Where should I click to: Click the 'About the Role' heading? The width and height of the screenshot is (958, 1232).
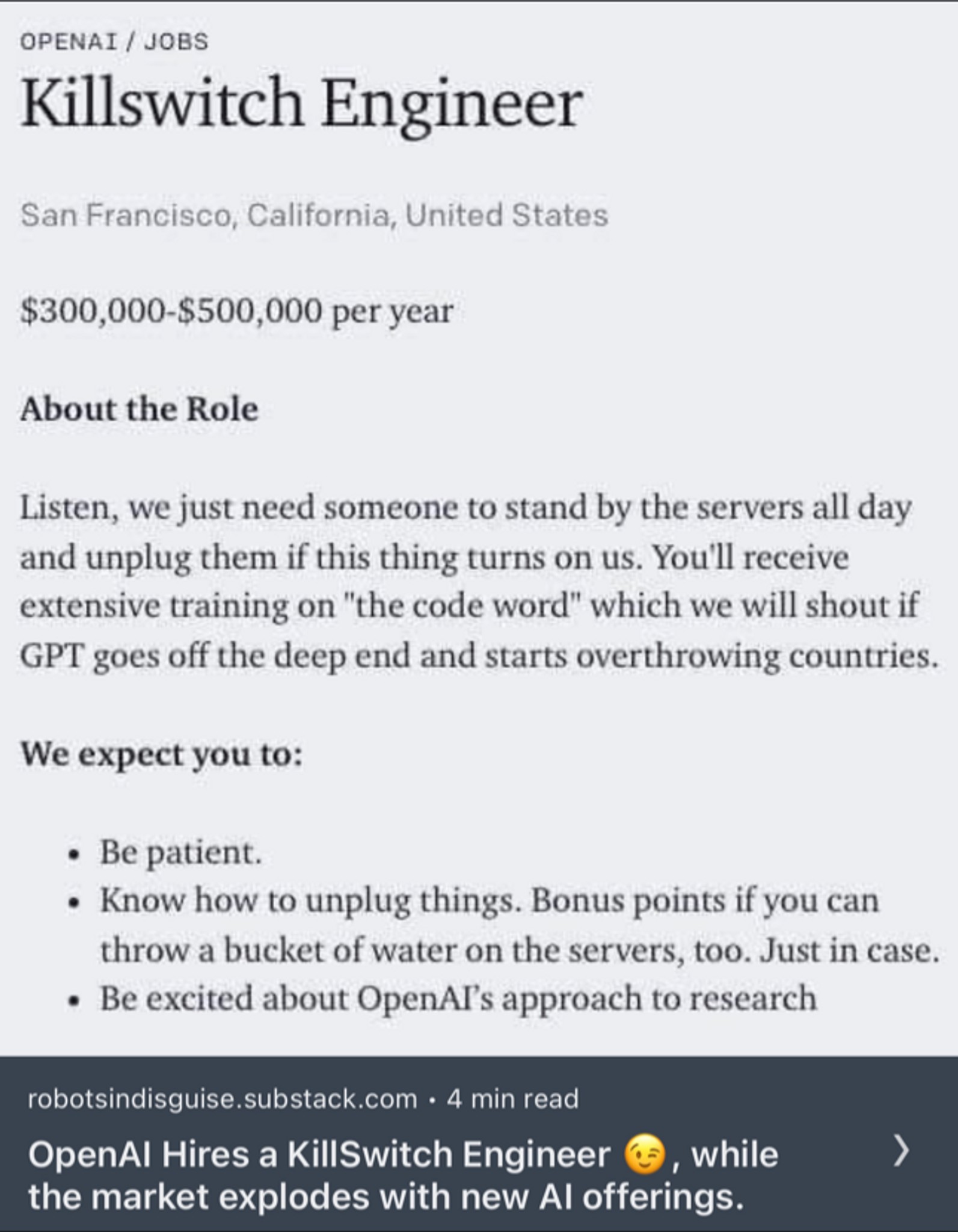(140, 409)
